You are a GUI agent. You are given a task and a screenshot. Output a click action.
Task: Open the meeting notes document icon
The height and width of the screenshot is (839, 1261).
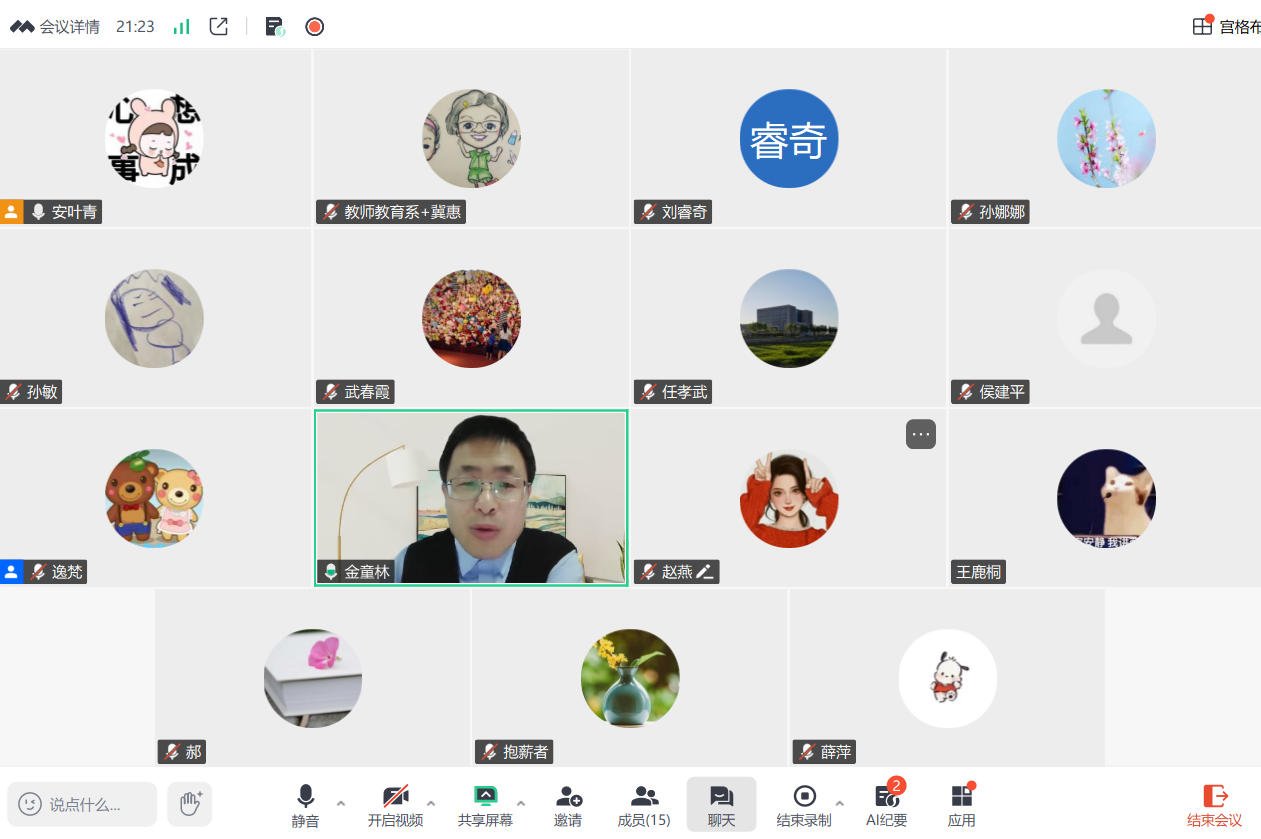274,27
